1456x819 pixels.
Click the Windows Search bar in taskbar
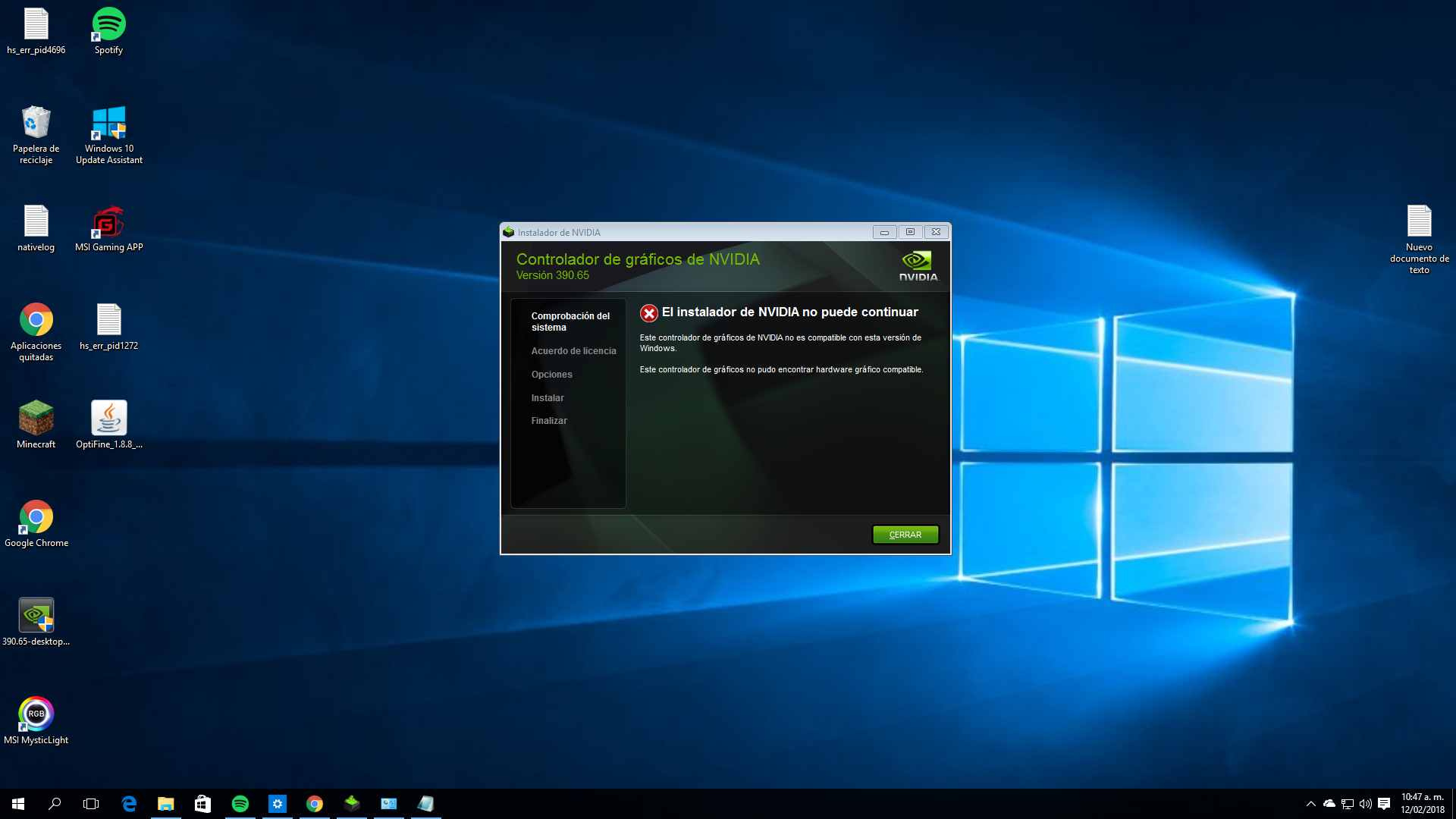(x=54, y=803)
